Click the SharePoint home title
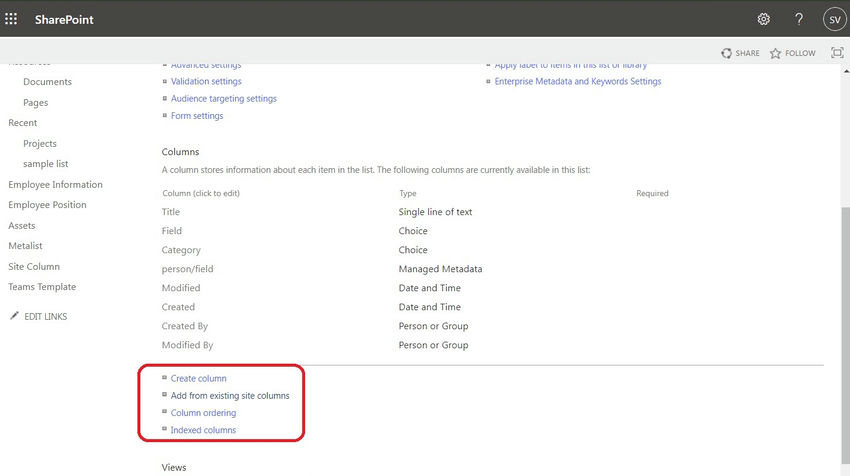The height and width of the screenshot is (476, 850). click(64, 19)
